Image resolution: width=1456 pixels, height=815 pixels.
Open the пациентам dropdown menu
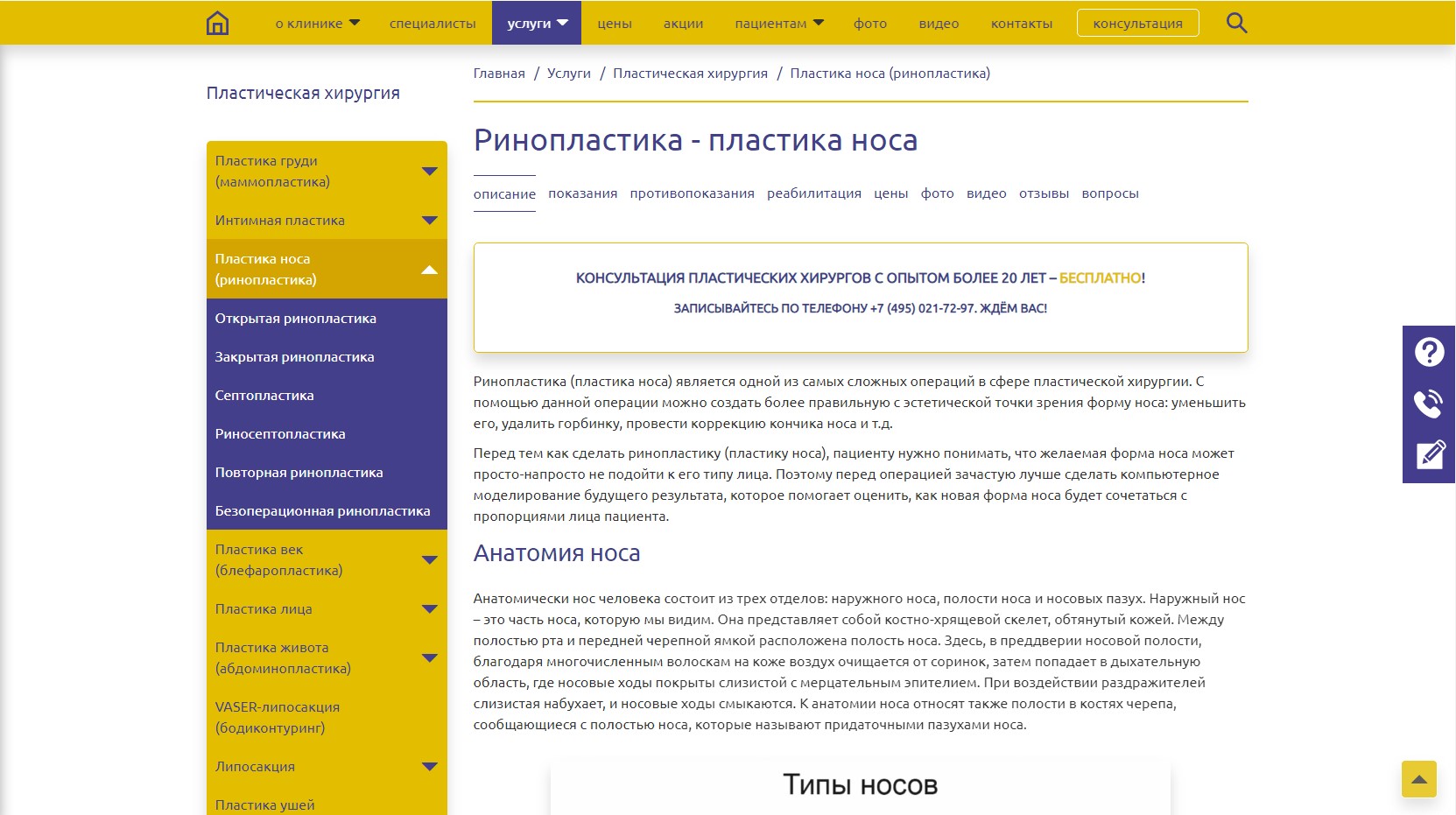tap(778, 24)
